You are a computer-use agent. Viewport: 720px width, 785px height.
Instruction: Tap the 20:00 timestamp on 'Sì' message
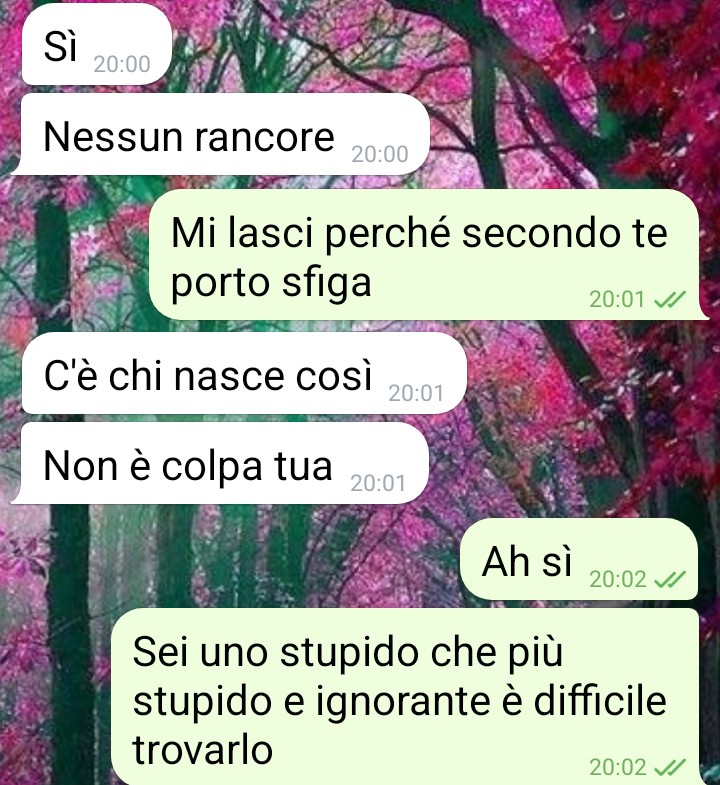122,64
